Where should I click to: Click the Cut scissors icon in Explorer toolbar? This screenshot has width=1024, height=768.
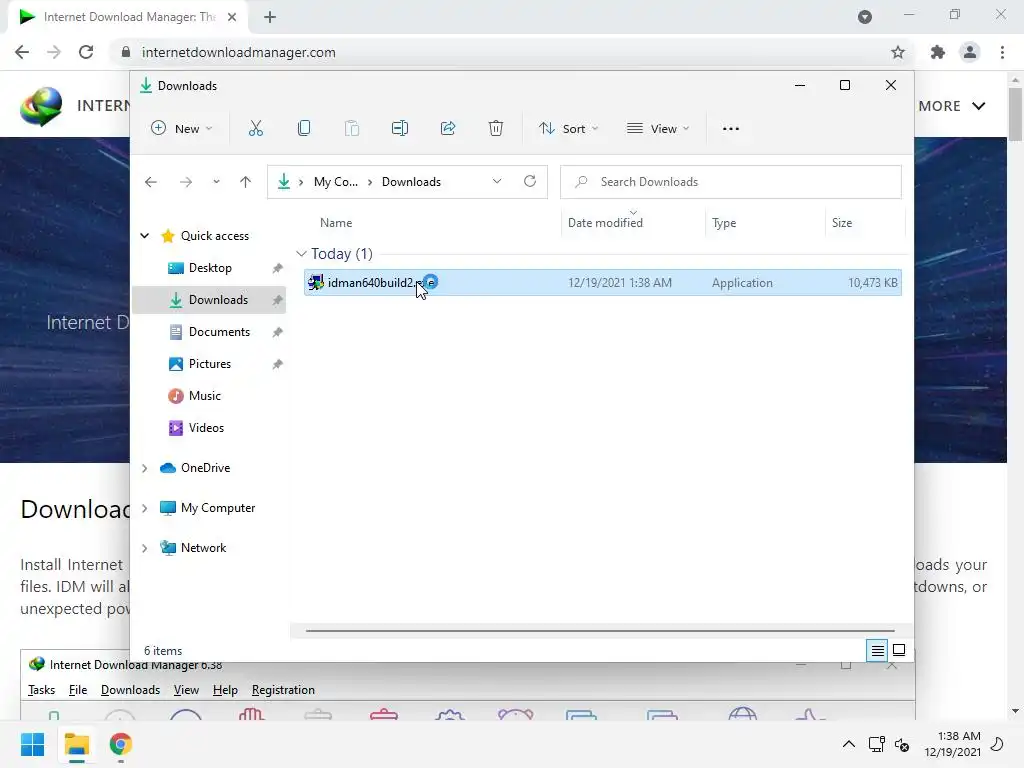pos(255,129)
